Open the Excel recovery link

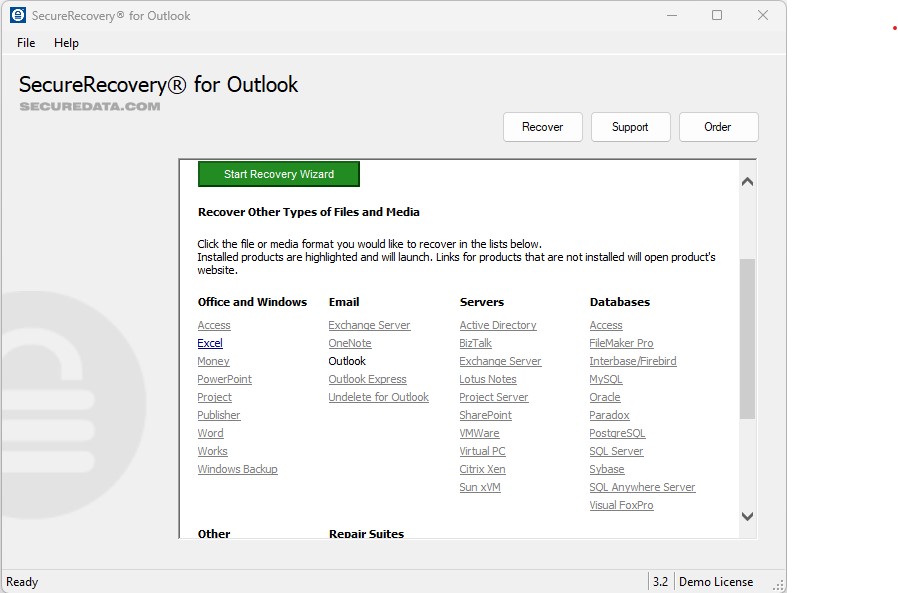pyautogui.click(x=209, y=343)
